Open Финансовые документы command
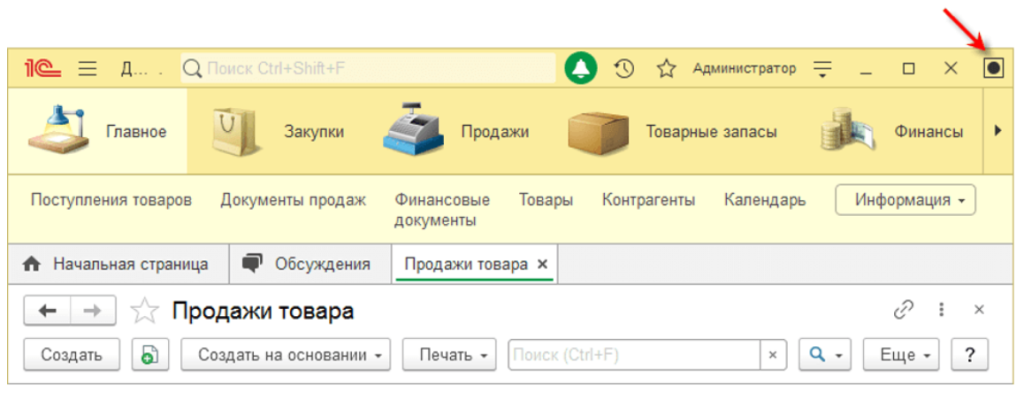The width and height of the screenshot is (1024, 393). [x=442, y=210]
